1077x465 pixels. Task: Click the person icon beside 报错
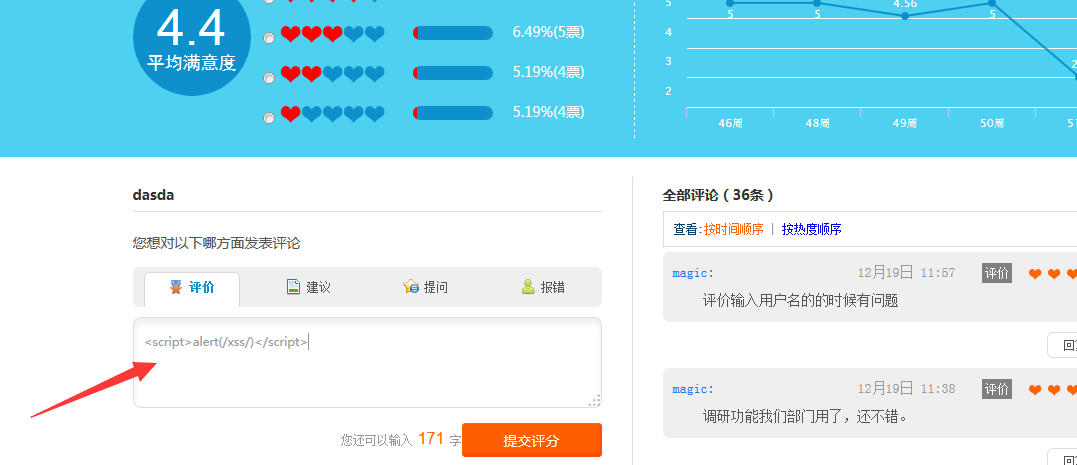click(528, 287)
